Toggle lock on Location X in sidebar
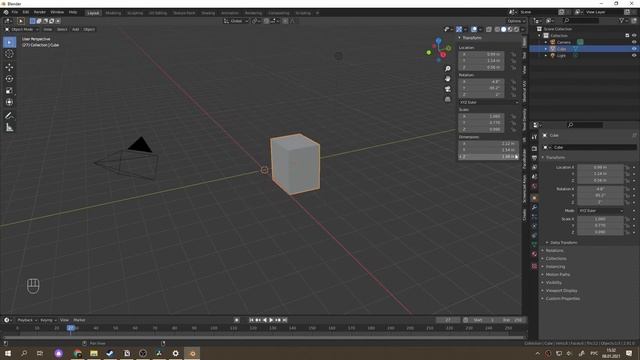640x360 pixels. [513, 54]
